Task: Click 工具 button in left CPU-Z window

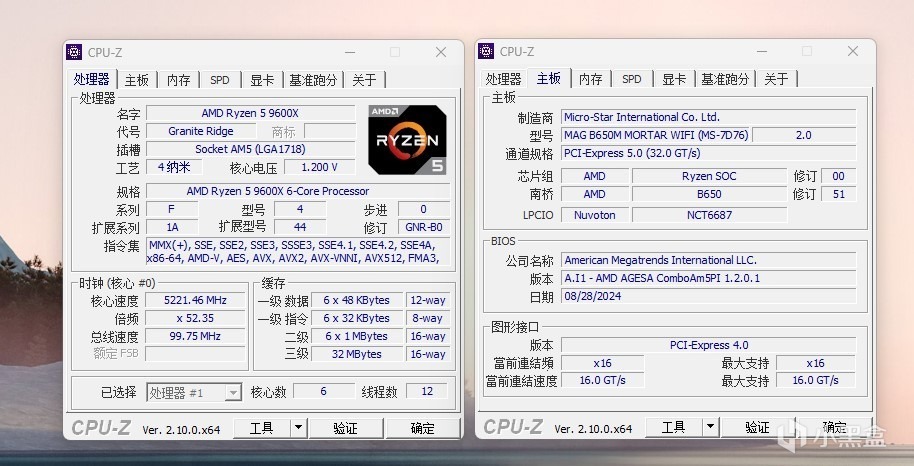Action: [262, 428]
